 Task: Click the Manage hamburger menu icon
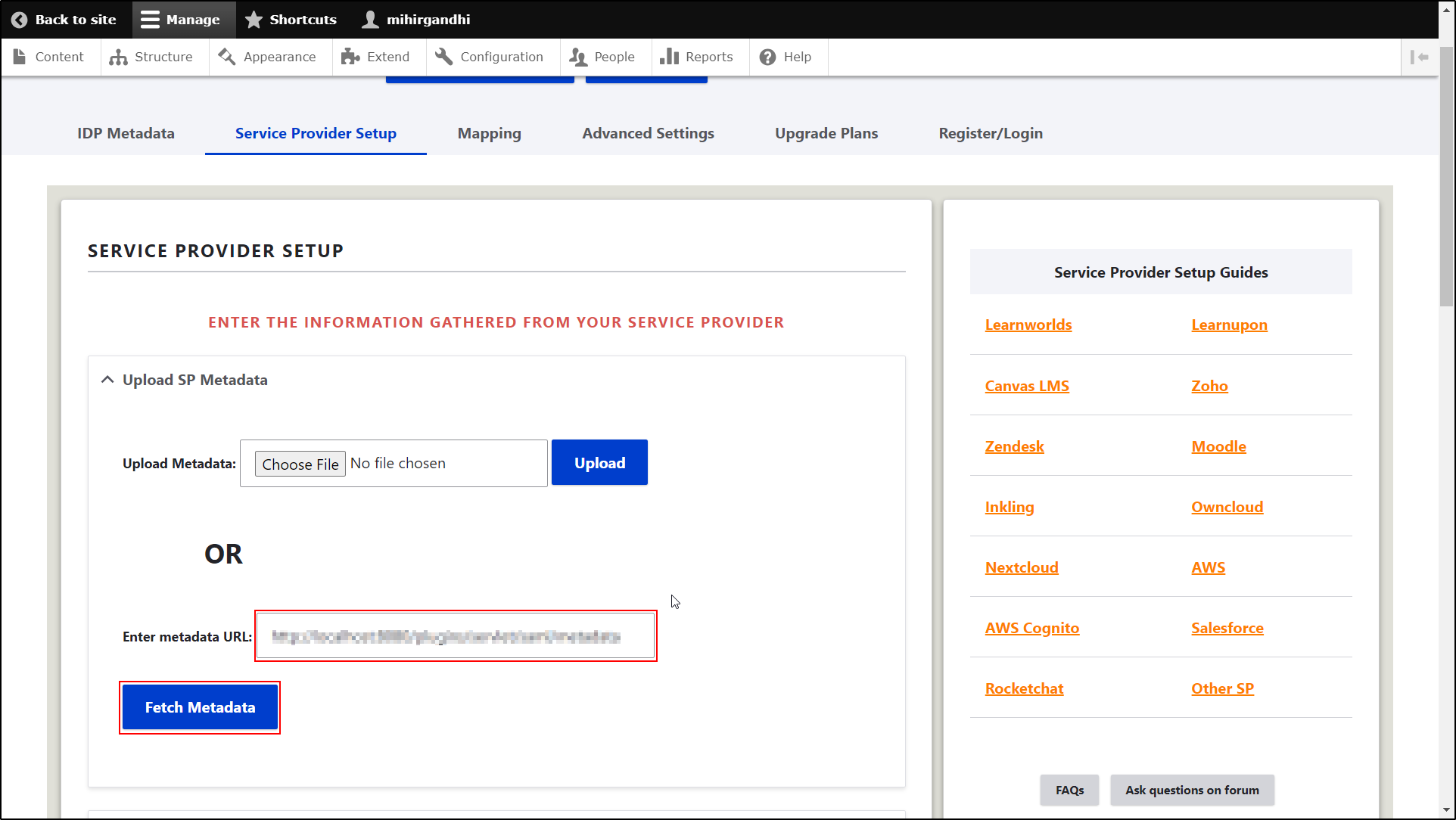(x=151, y=20)
